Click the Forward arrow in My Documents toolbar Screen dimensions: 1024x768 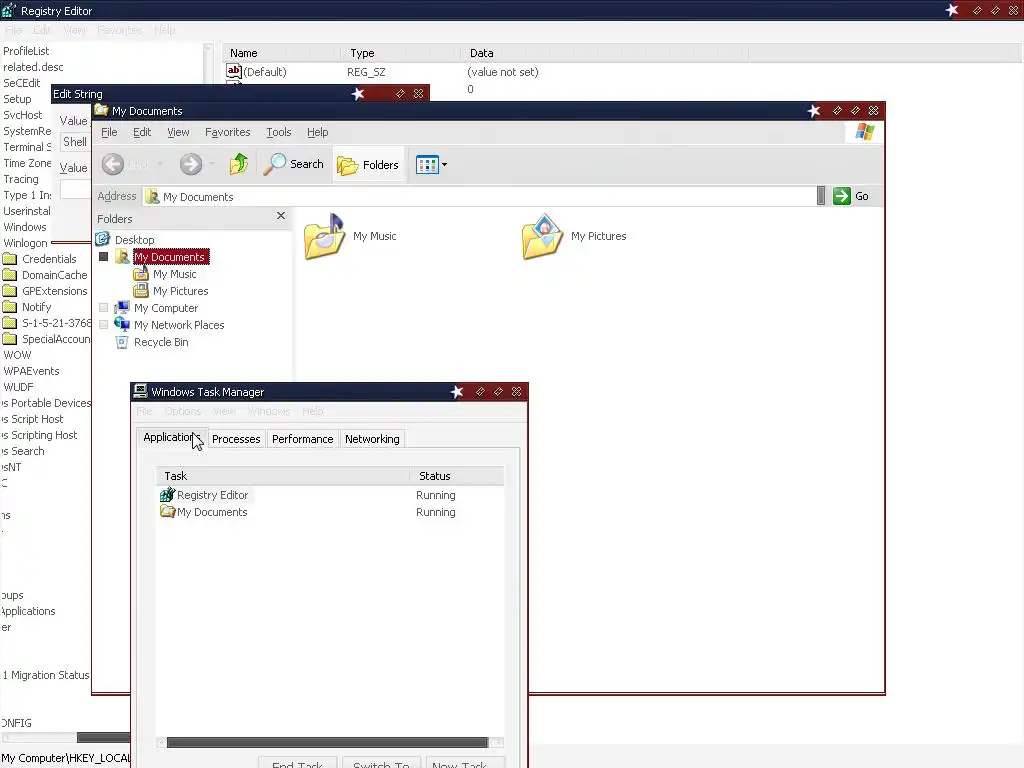tap(191, 165)
